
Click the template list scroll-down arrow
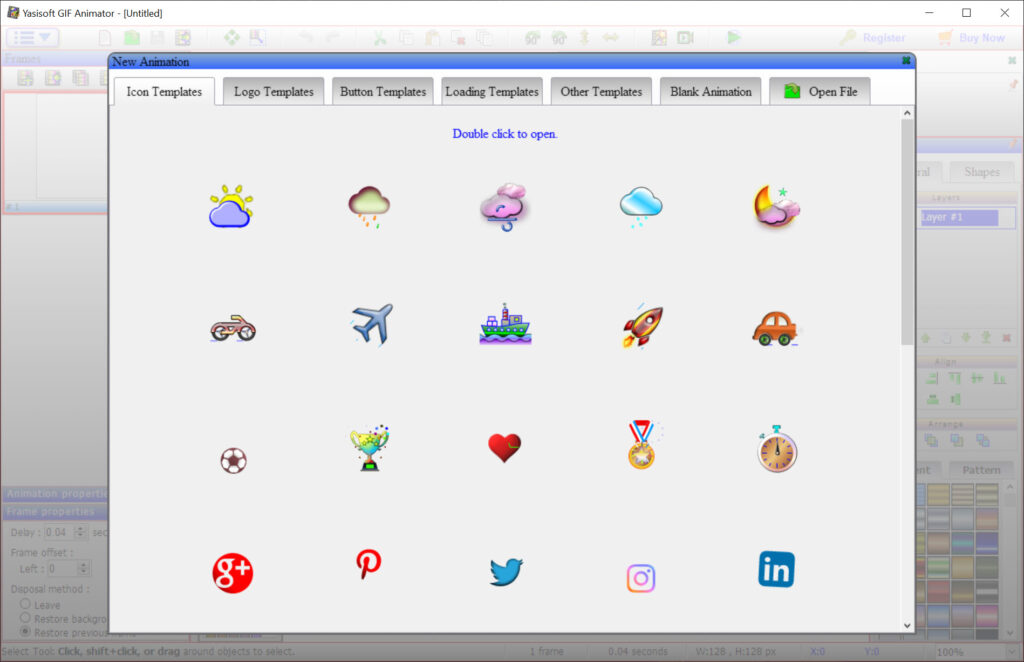[x=907, y=625]
